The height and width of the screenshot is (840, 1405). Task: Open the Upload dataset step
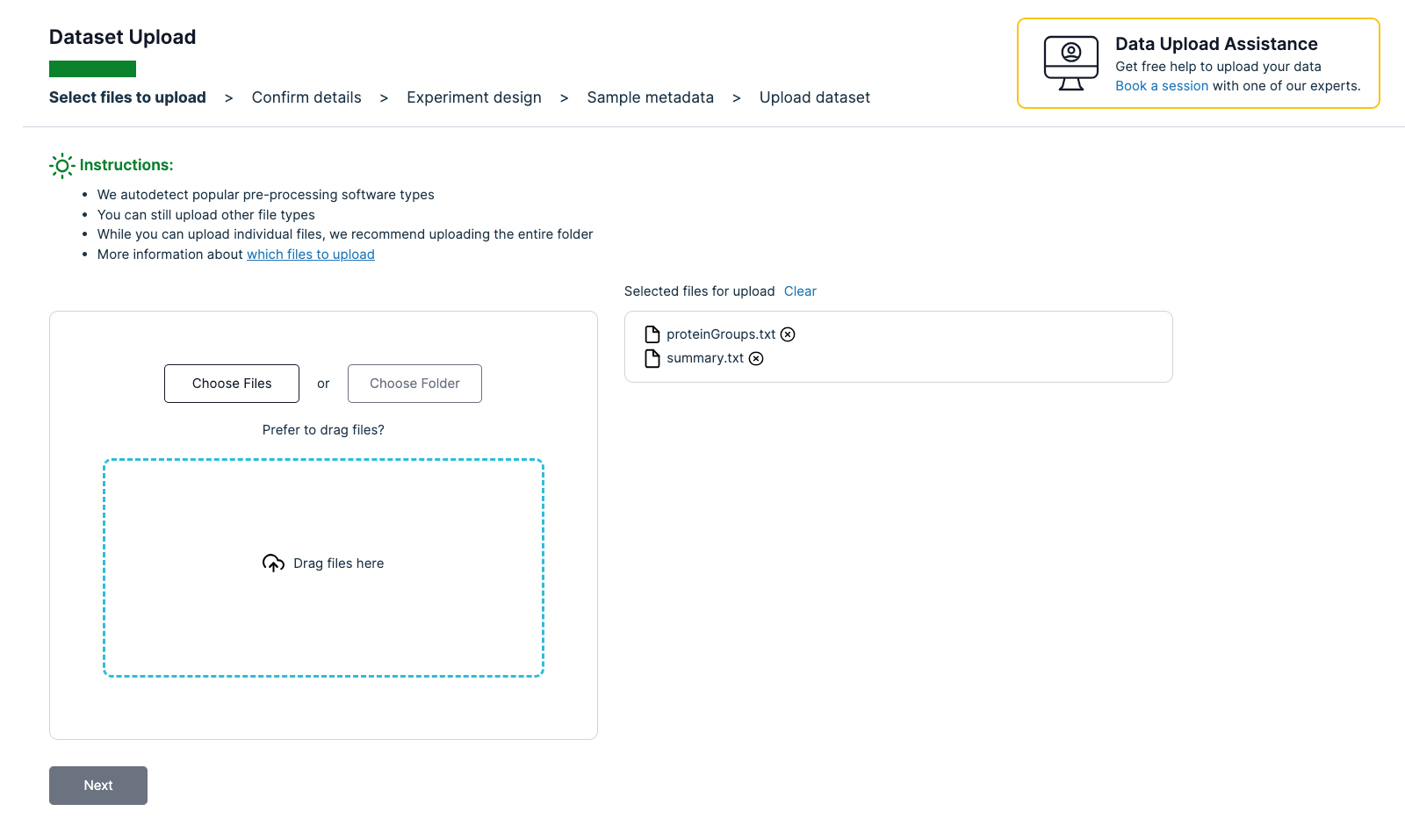pyautogui.click(x=815, y=97)
